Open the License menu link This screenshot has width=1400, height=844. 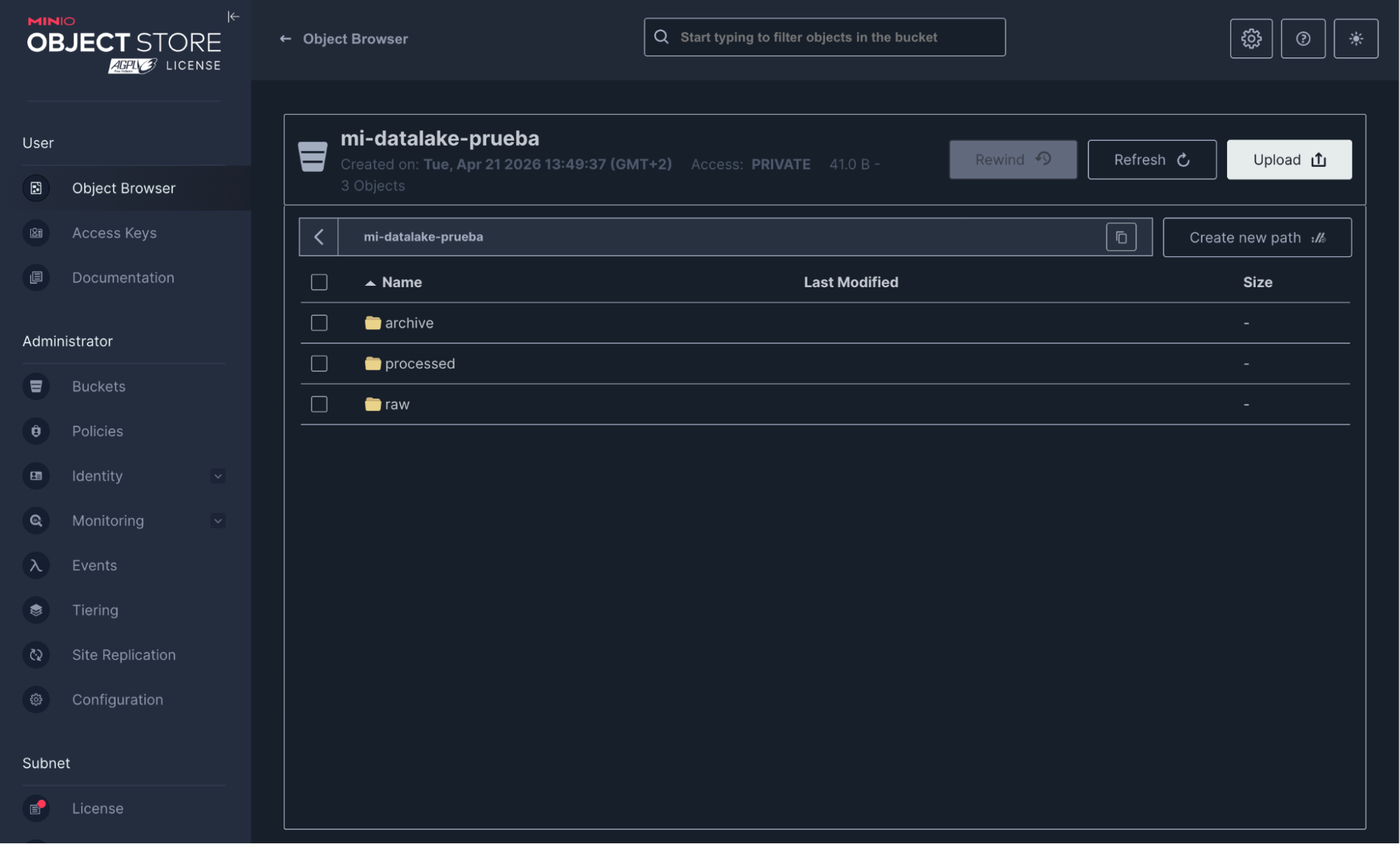[125, 808]
